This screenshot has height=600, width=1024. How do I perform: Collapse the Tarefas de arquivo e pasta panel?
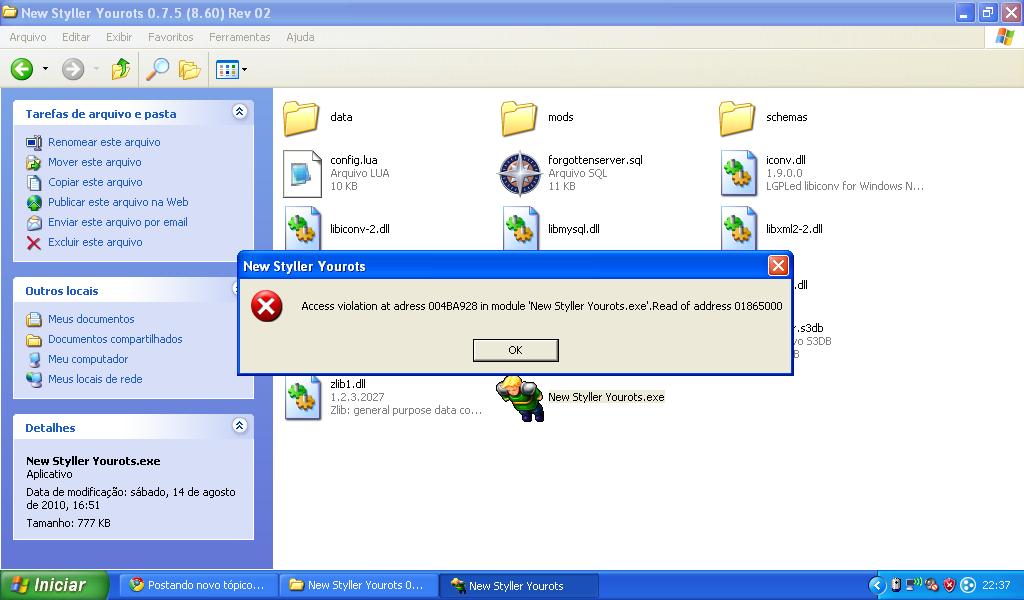coord(240,112)
